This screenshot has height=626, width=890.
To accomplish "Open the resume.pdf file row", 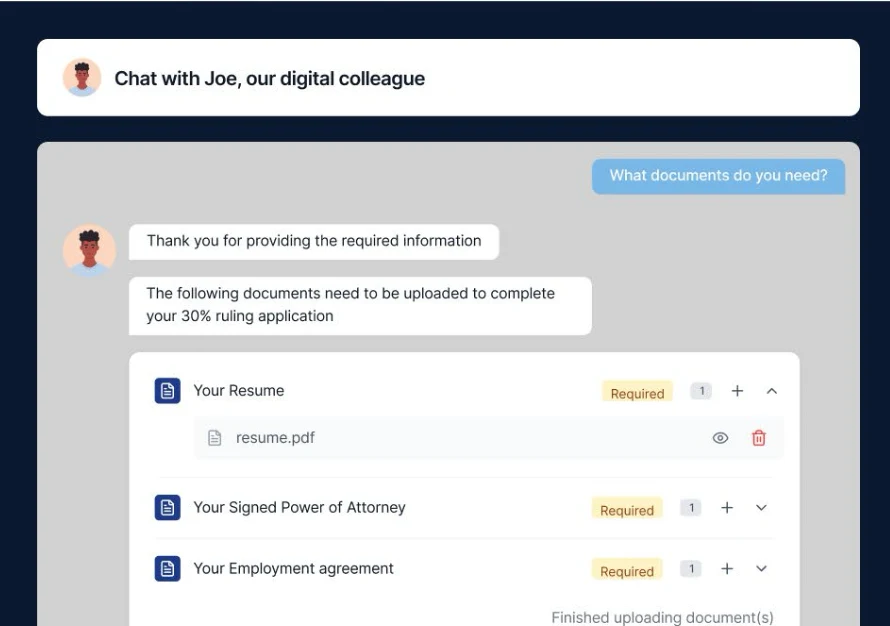I will click(489, 438).
